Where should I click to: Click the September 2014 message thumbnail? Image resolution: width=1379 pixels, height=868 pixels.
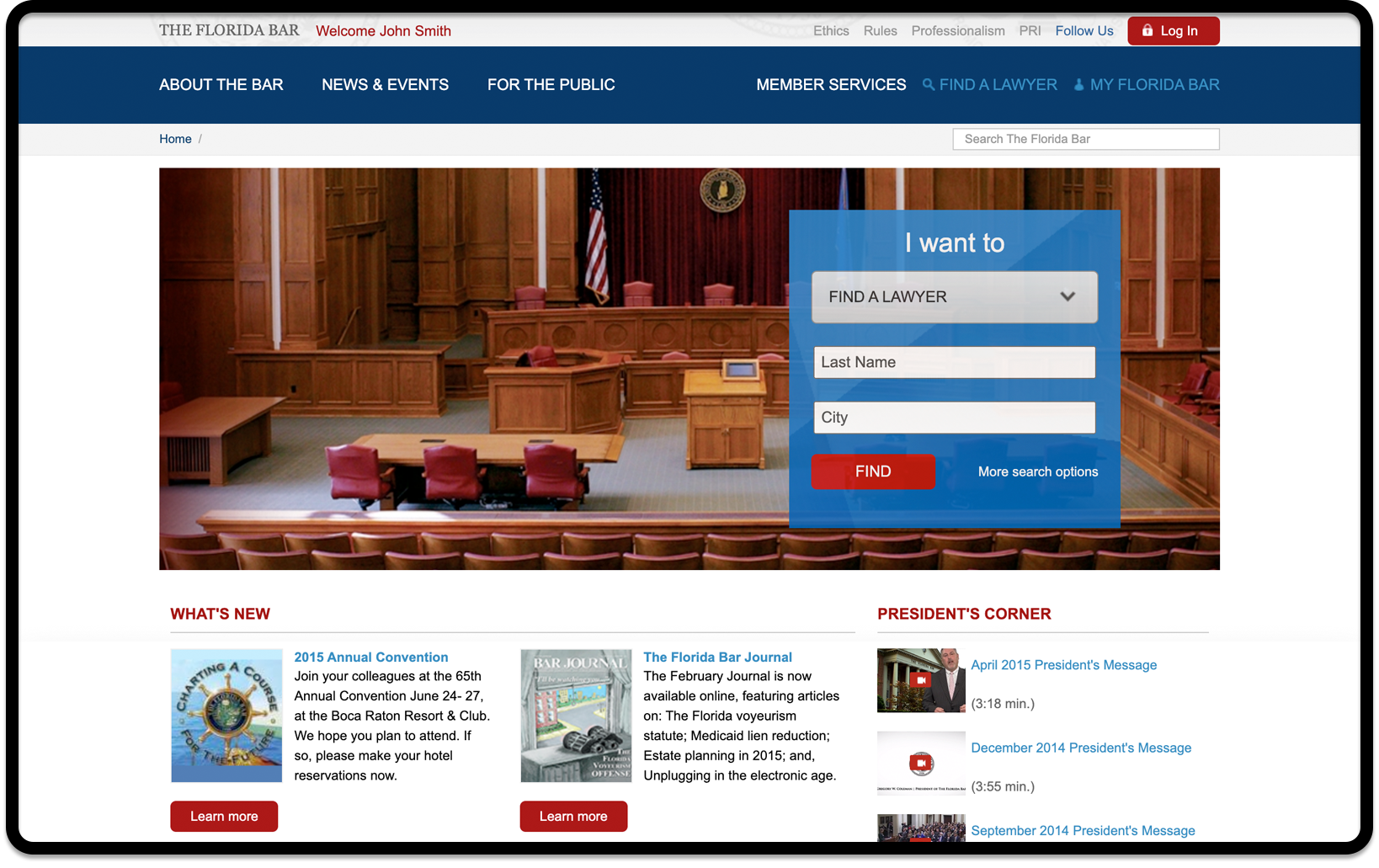921,828
